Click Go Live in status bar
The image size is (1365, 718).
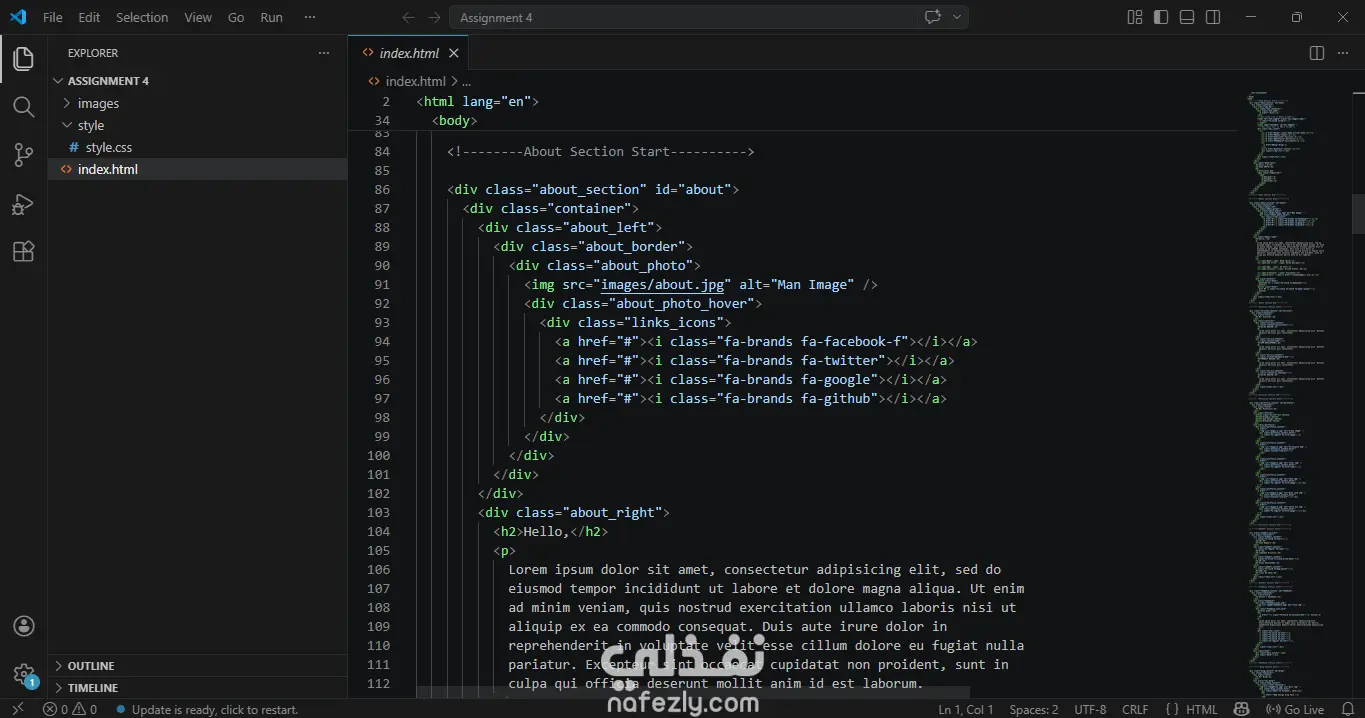coord(1296,709)
